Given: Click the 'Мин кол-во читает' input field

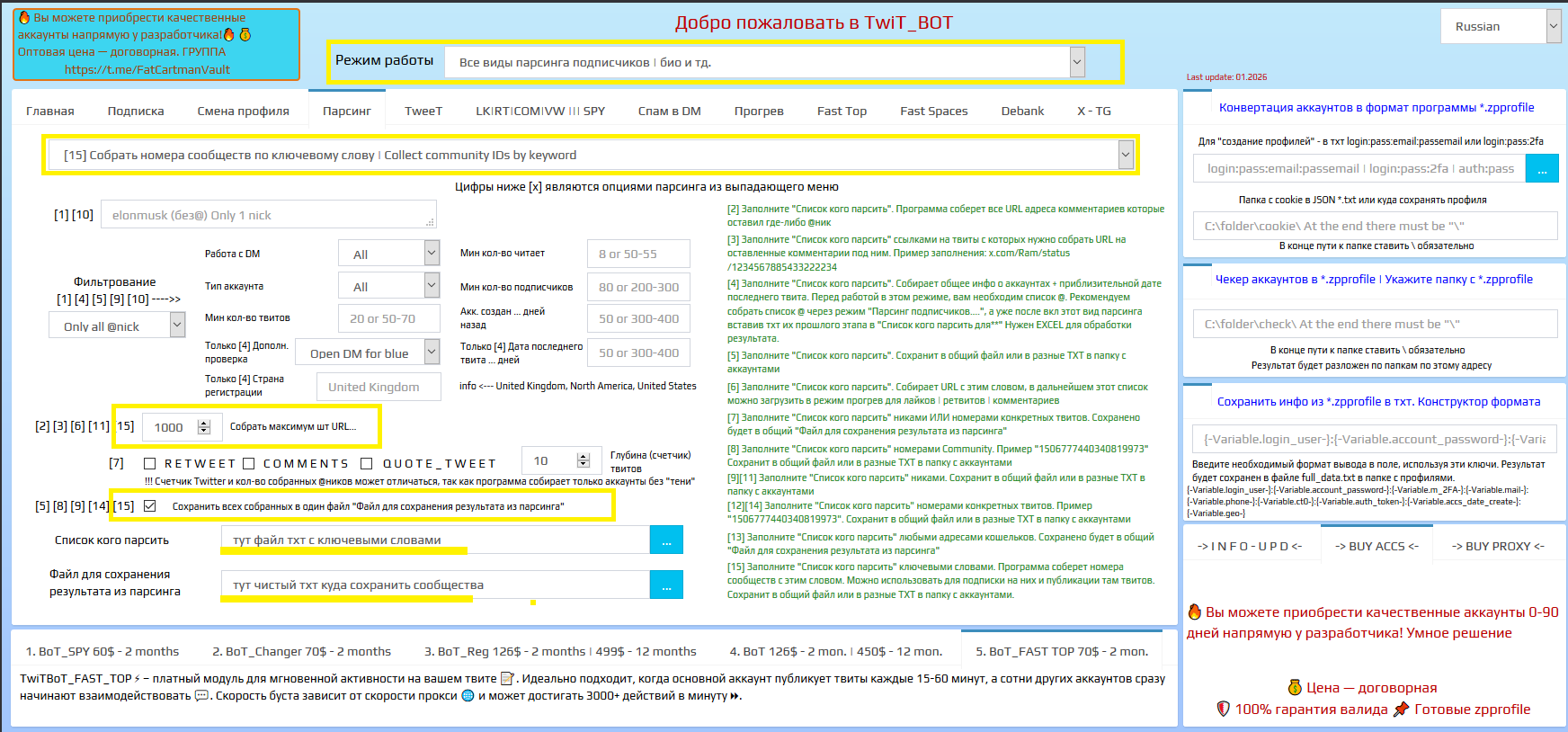Looking at the screenshot, I should pos(638,254).
